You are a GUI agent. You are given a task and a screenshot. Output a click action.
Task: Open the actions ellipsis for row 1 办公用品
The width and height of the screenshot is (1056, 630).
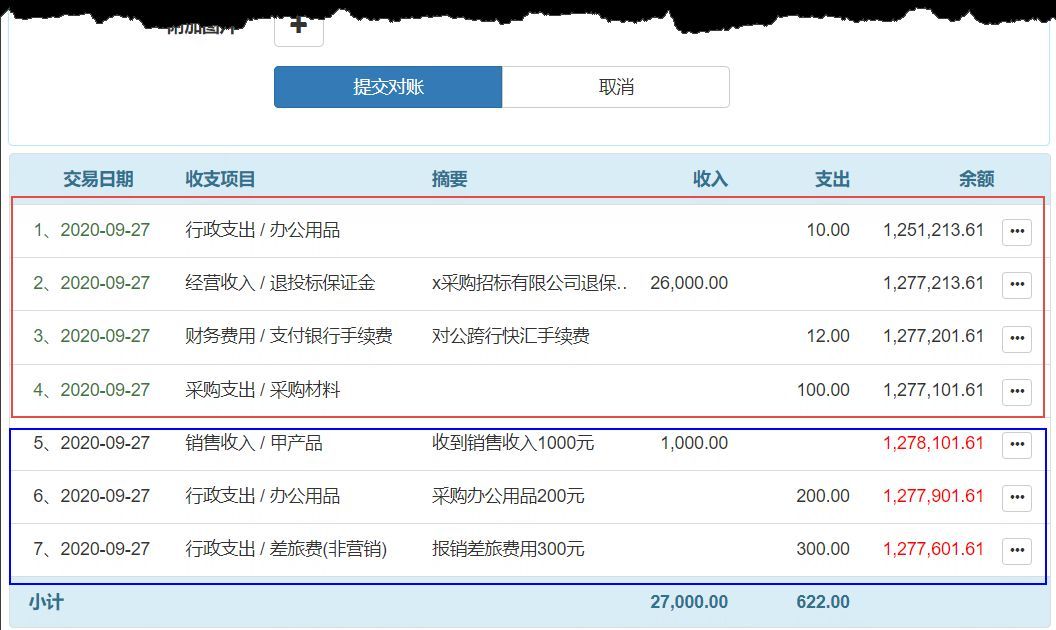click(x=1016, y=230)
